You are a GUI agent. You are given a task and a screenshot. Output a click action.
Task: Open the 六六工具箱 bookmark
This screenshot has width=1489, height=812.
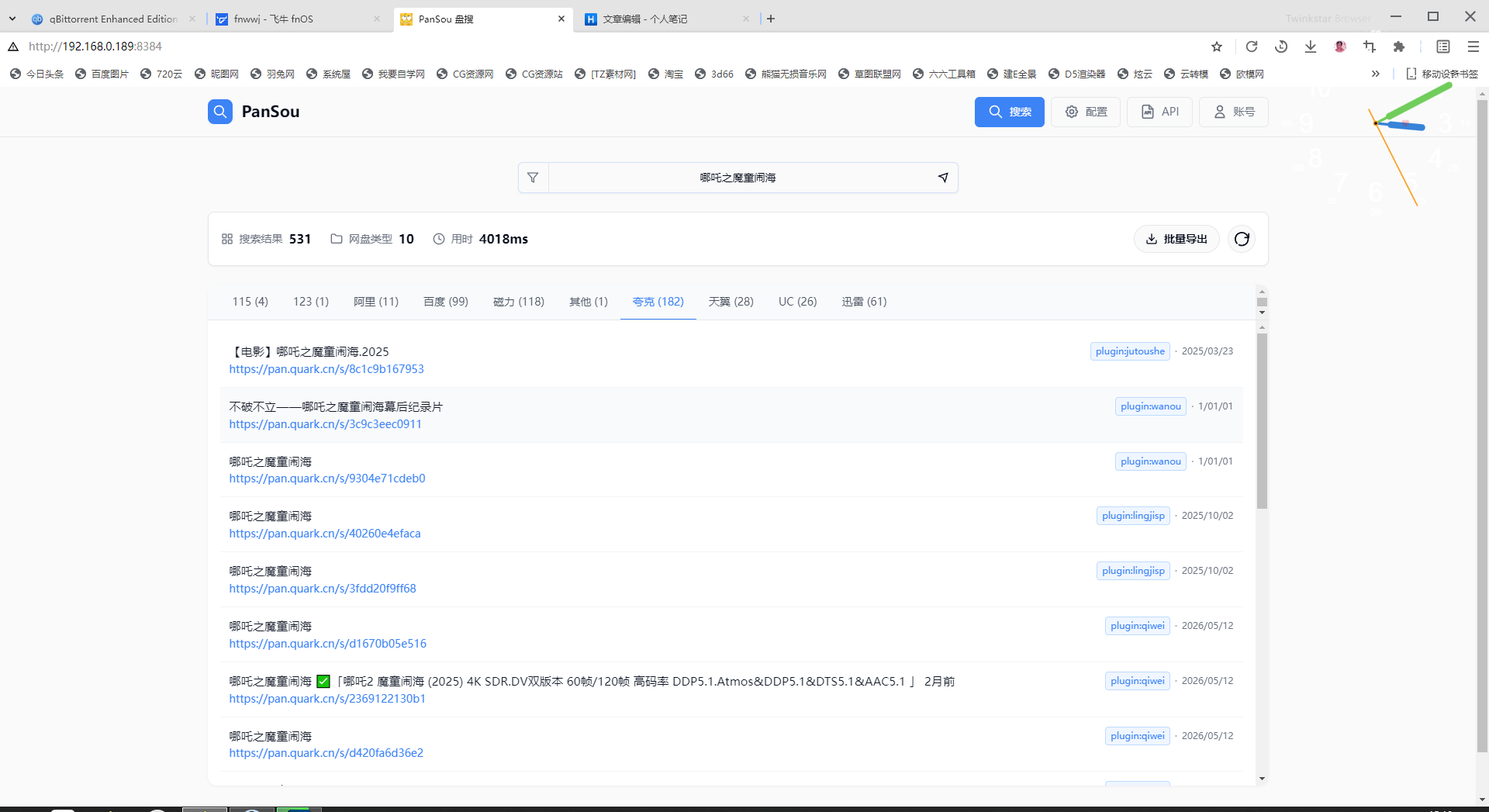944,74
